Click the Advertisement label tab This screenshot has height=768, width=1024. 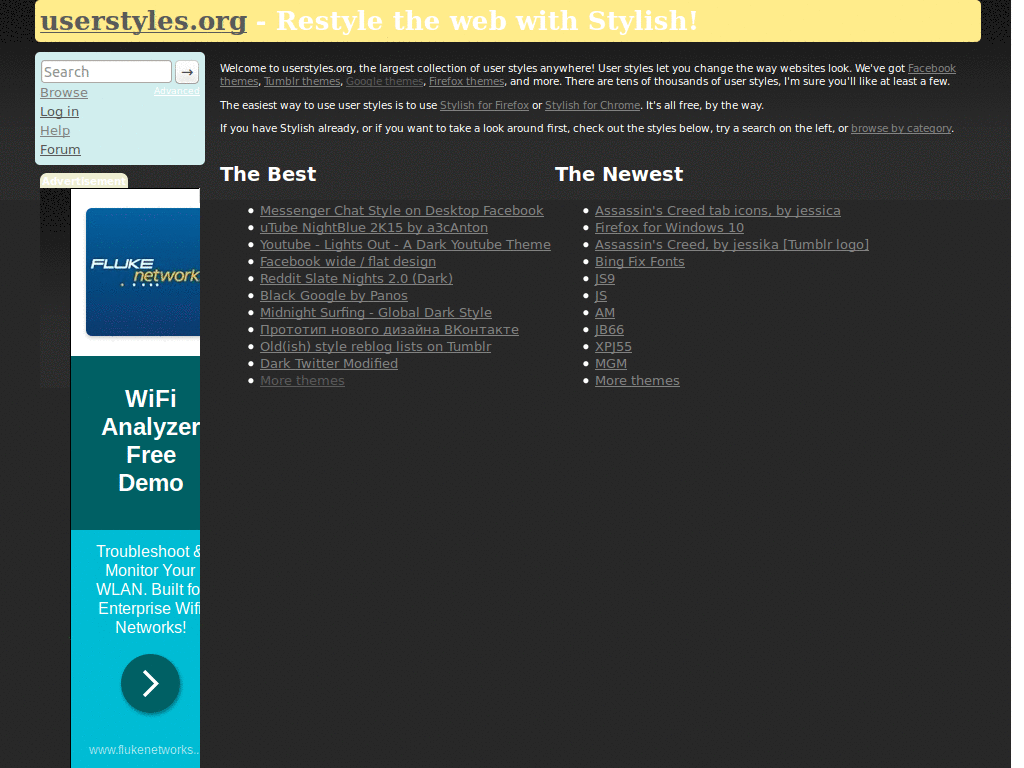pyautogui.click(x=84, y=181)
